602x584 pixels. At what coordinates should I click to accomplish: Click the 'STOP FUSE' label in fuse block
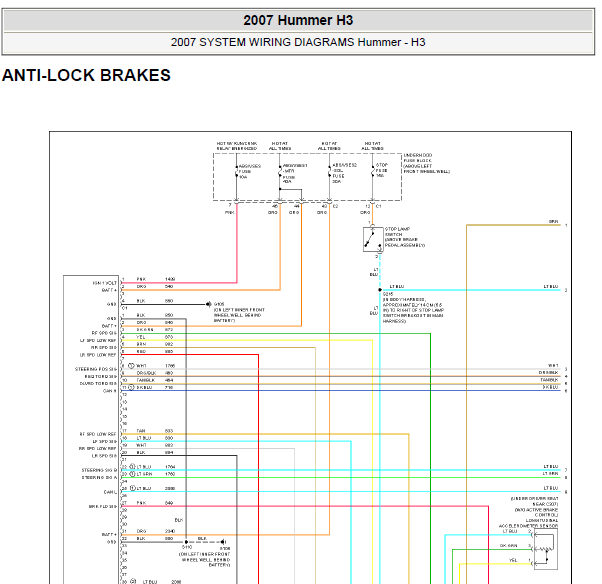tap(381, 170)
